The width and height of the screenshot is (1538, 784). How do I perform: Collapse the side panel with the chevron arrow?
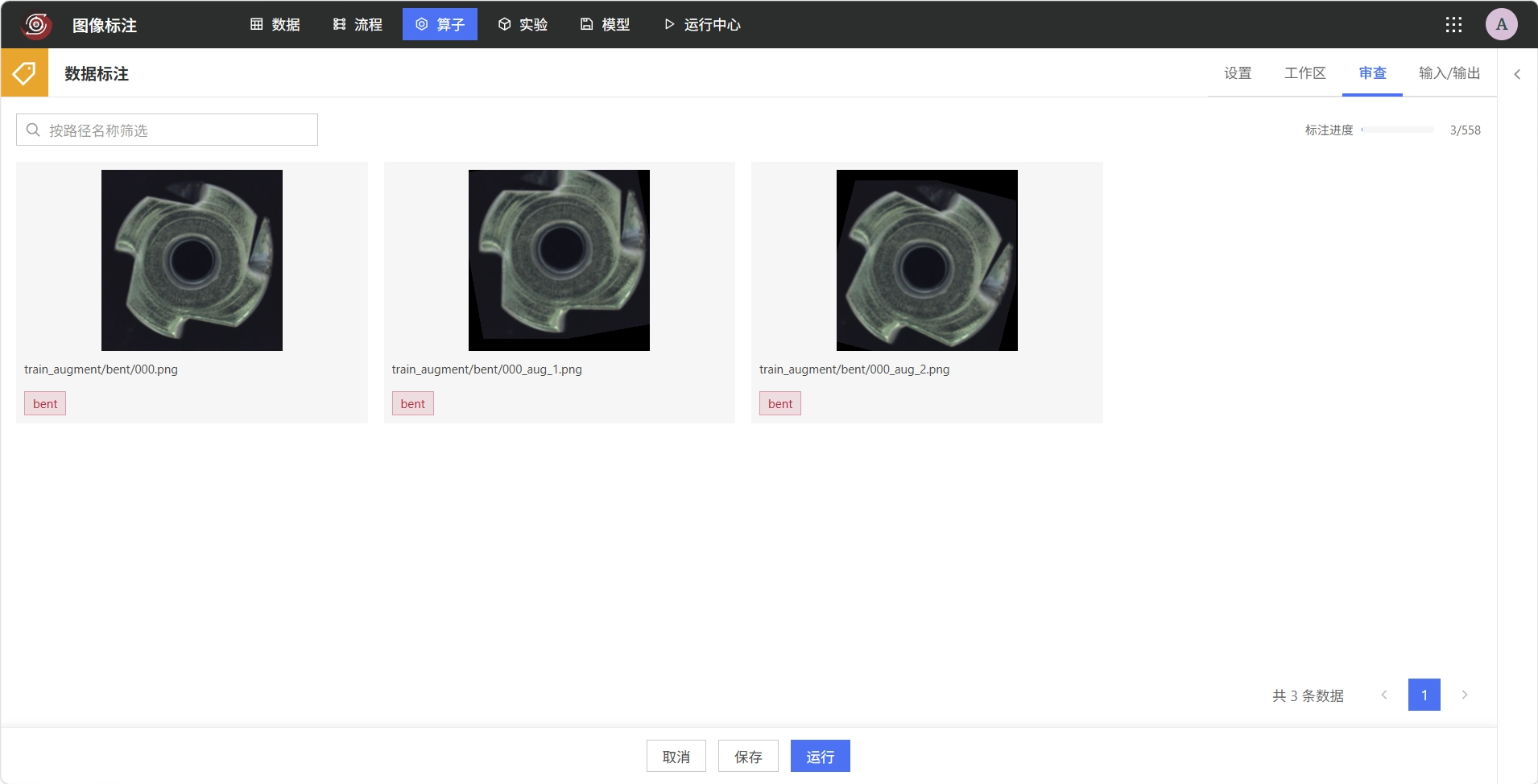pos(1517,74)
